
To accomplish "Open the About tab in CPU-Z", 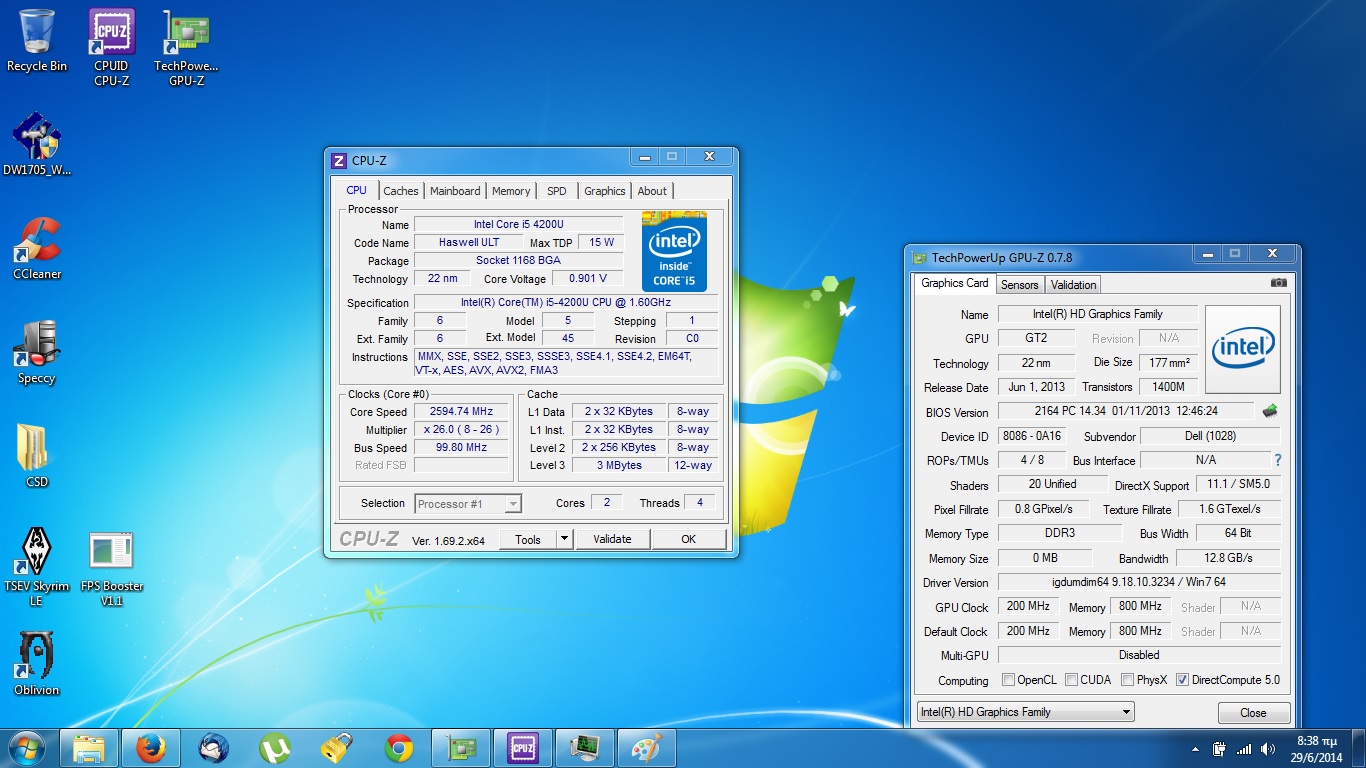I will (x=652, y=191).
